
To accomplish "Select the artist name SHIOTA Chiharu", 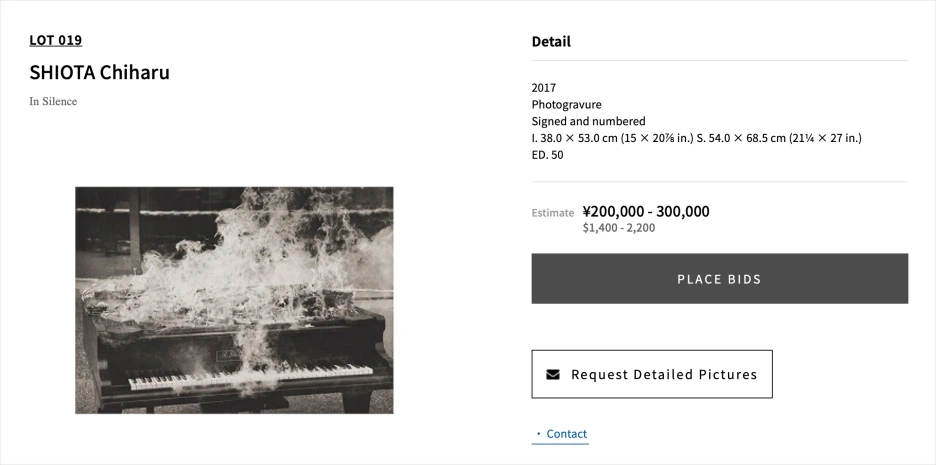I will [x=100, y=73].
